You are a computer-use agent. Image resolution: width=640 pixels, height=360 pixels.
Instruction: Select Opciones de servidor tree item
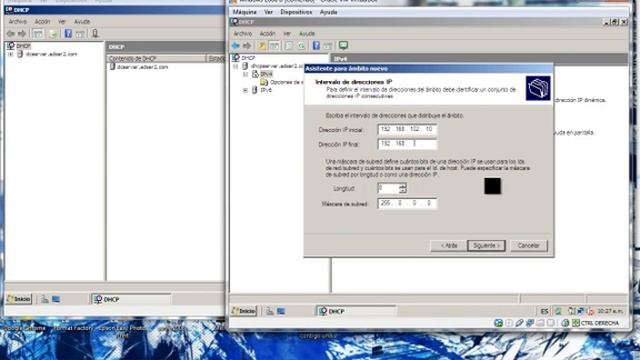point(287,82)
